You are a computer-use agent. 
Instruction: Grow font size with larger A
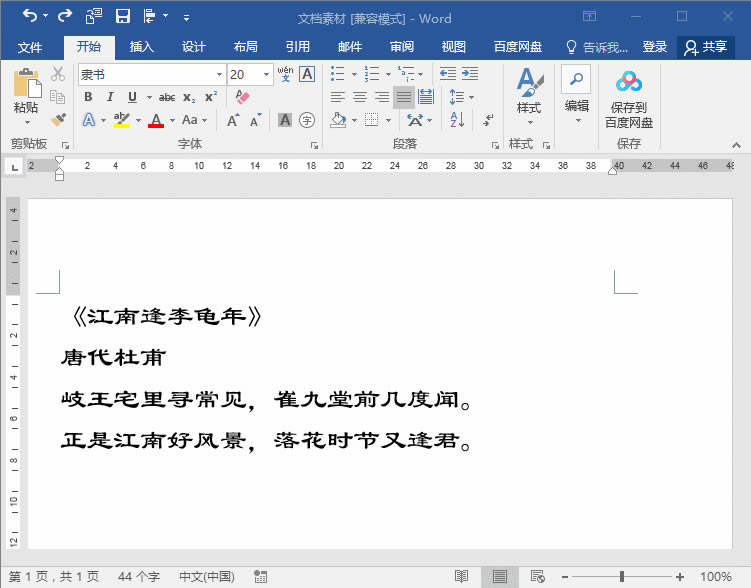(233, 120)
